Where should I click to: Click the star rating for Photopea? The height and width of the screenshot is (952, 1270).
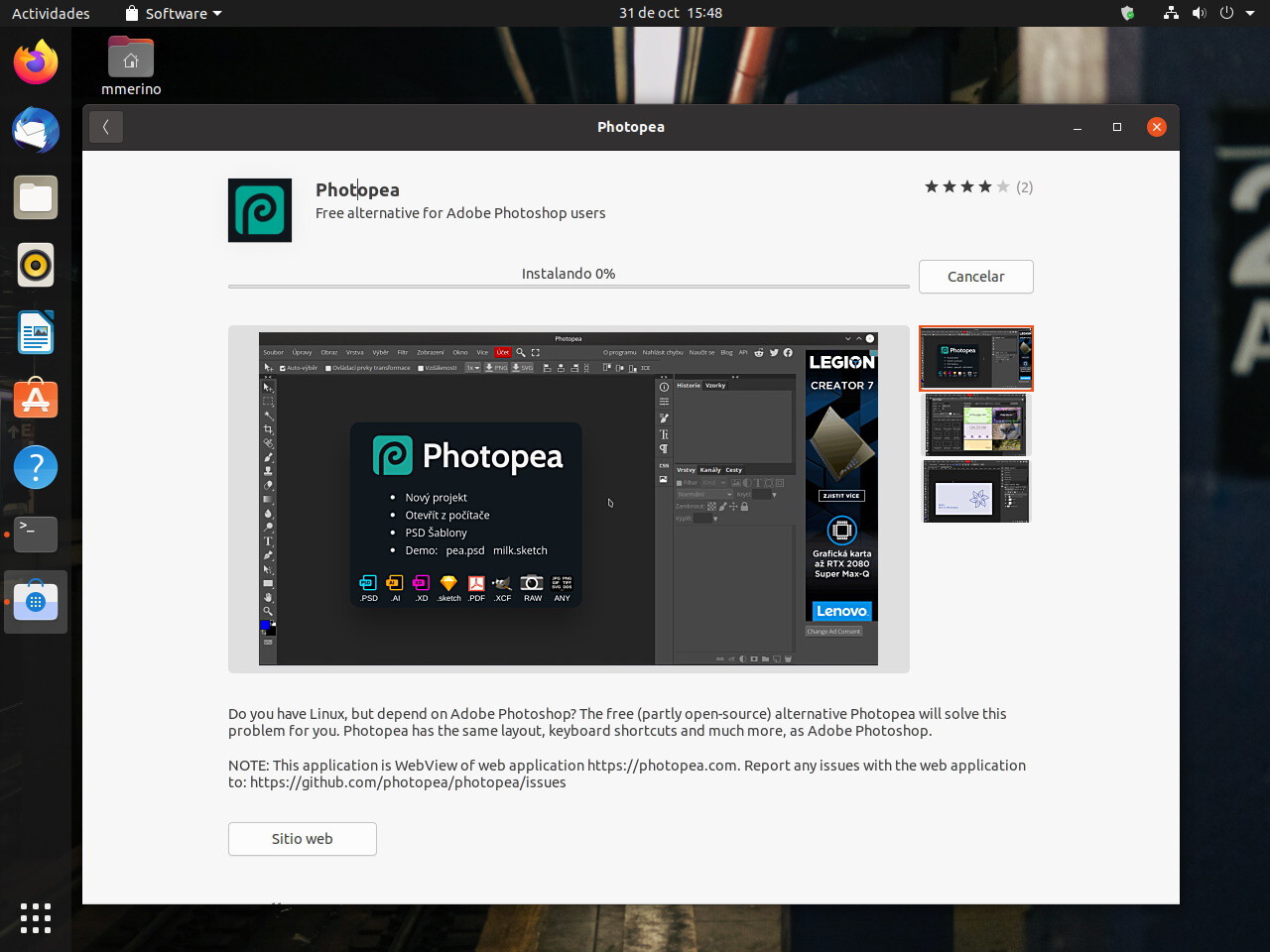click(967, 186)
